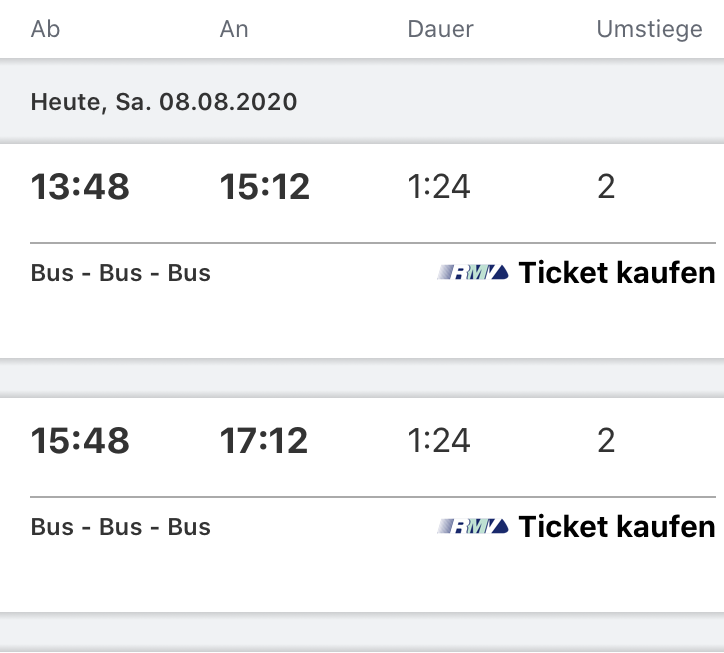Screen dimensions: 724x653
Task: Expand Bus - Bus - Bus details for first trip
Action: (121, 273)
